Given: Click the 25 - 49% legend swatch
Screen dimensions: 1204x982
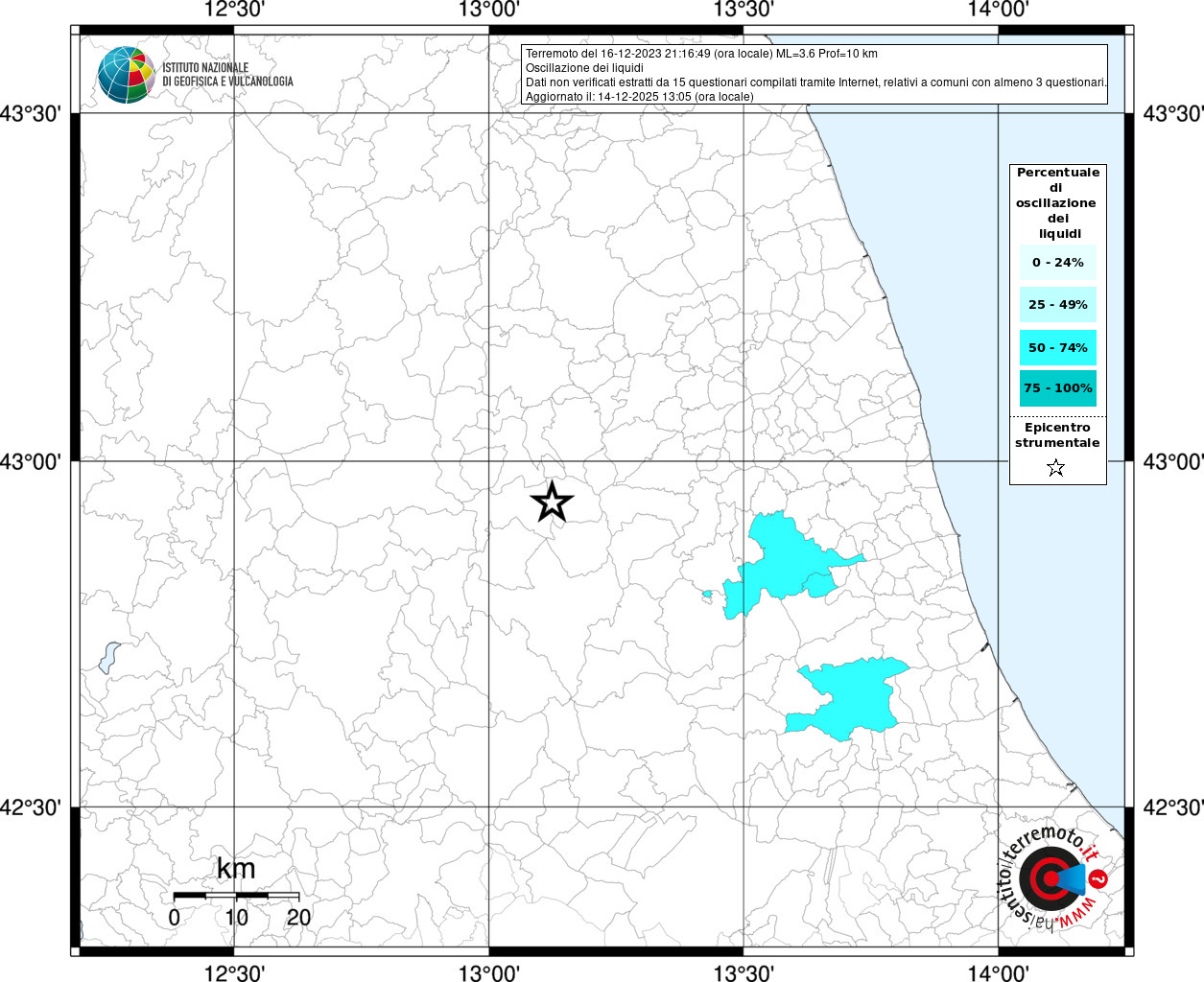Looking at the screenshot, I should 1057,304.
